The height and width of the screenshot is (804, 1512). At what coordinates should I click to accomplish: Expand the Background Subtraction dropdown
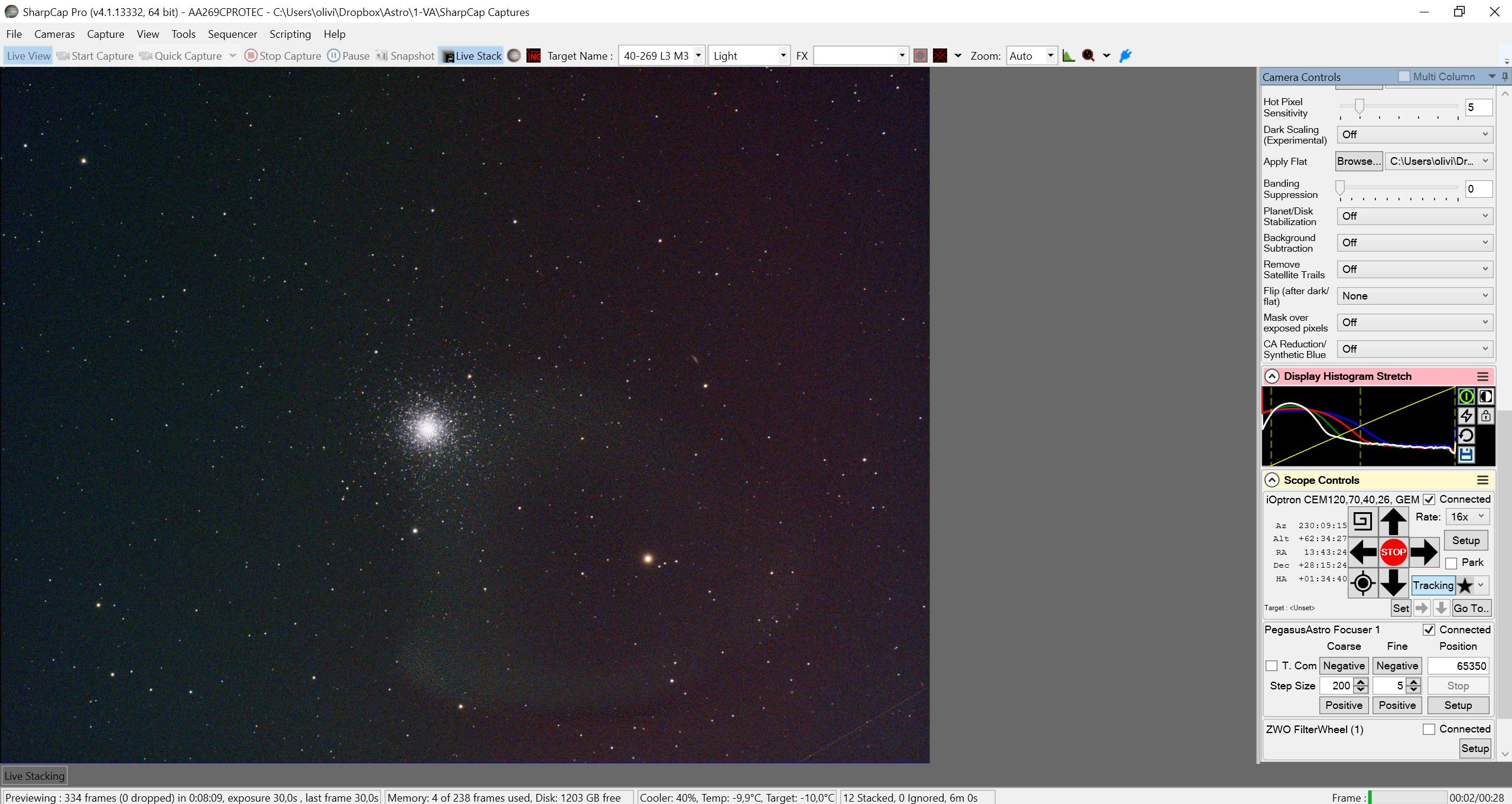1415,243
